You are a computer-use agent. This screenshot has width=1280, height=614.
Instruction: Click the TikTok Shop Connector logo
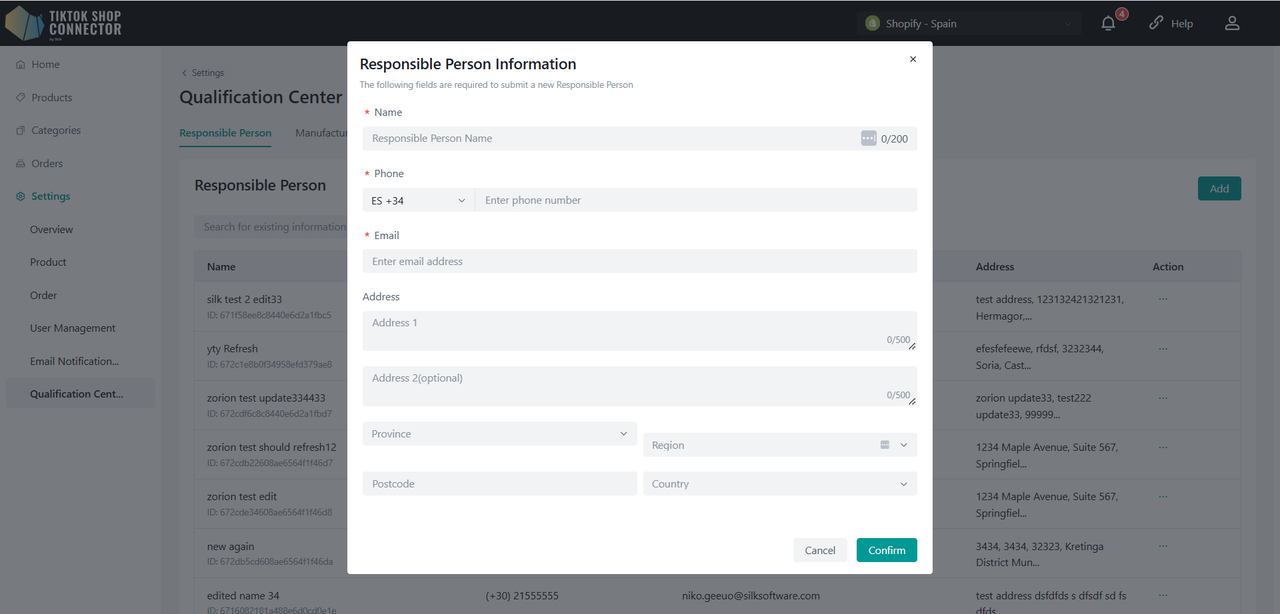(62, 21)
